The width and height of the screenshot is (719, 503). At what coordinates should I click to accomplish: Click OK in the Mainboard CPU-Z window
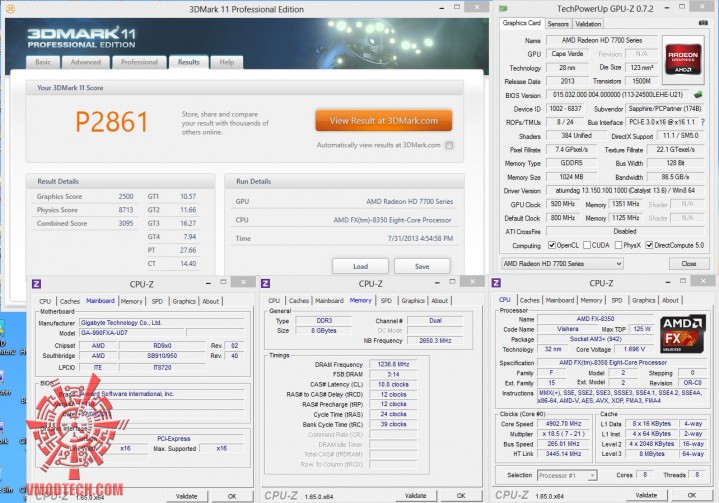tap(232, 496)
